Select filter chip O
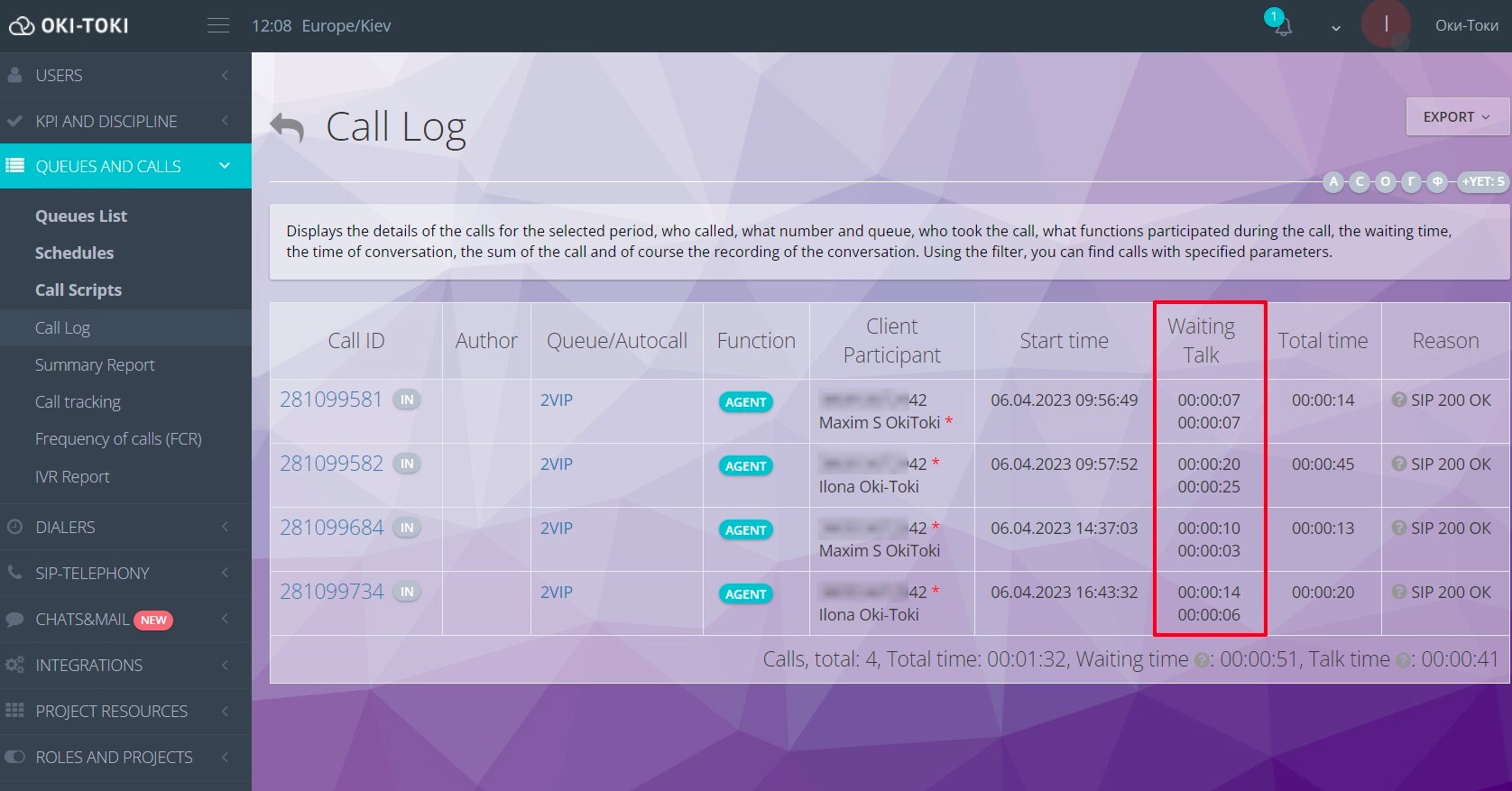Image resolution: width=1512 pixels, height=791 pixels. coord(1386,181)
